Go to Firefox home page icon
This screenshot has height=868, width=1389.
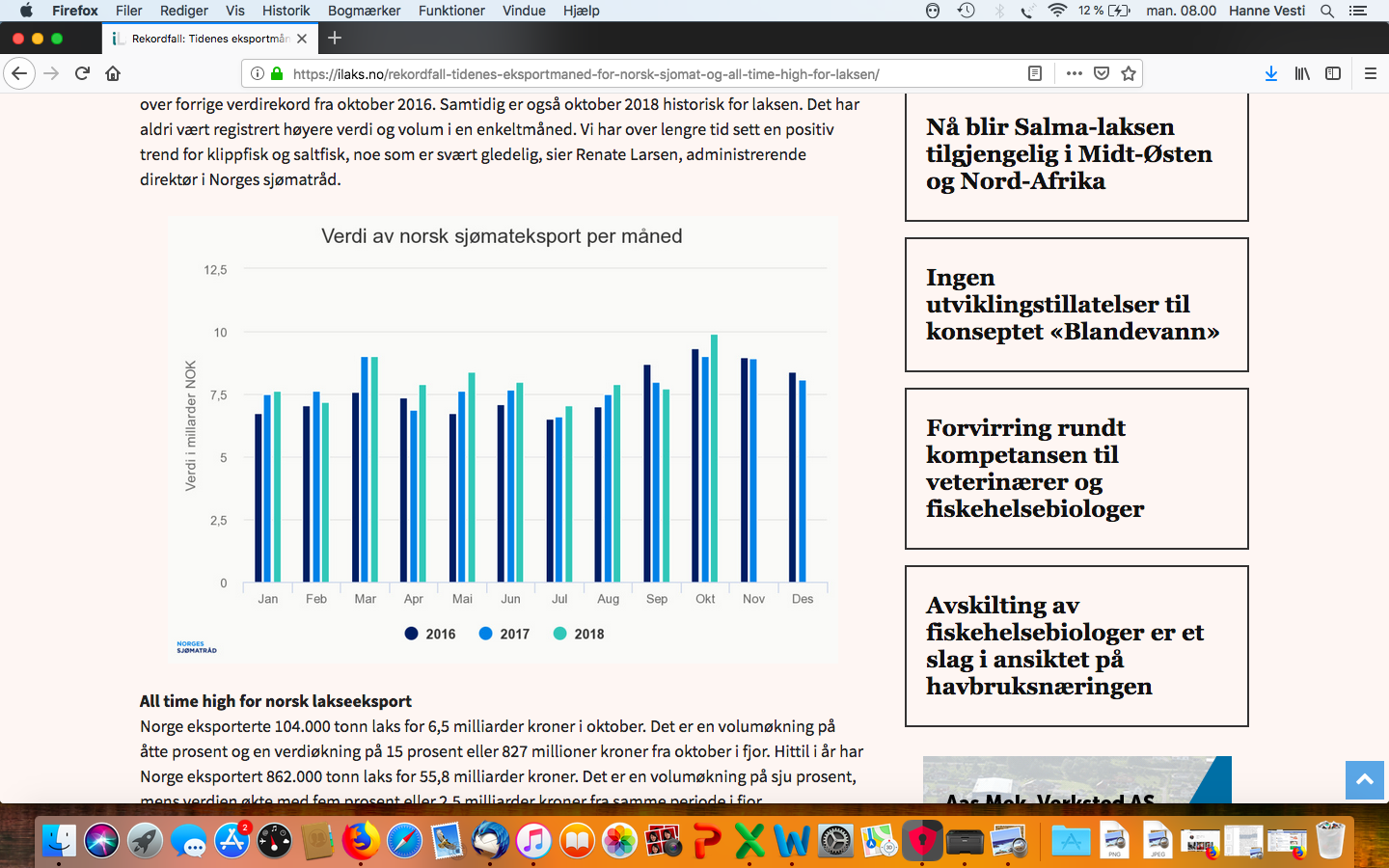(113, 73)
